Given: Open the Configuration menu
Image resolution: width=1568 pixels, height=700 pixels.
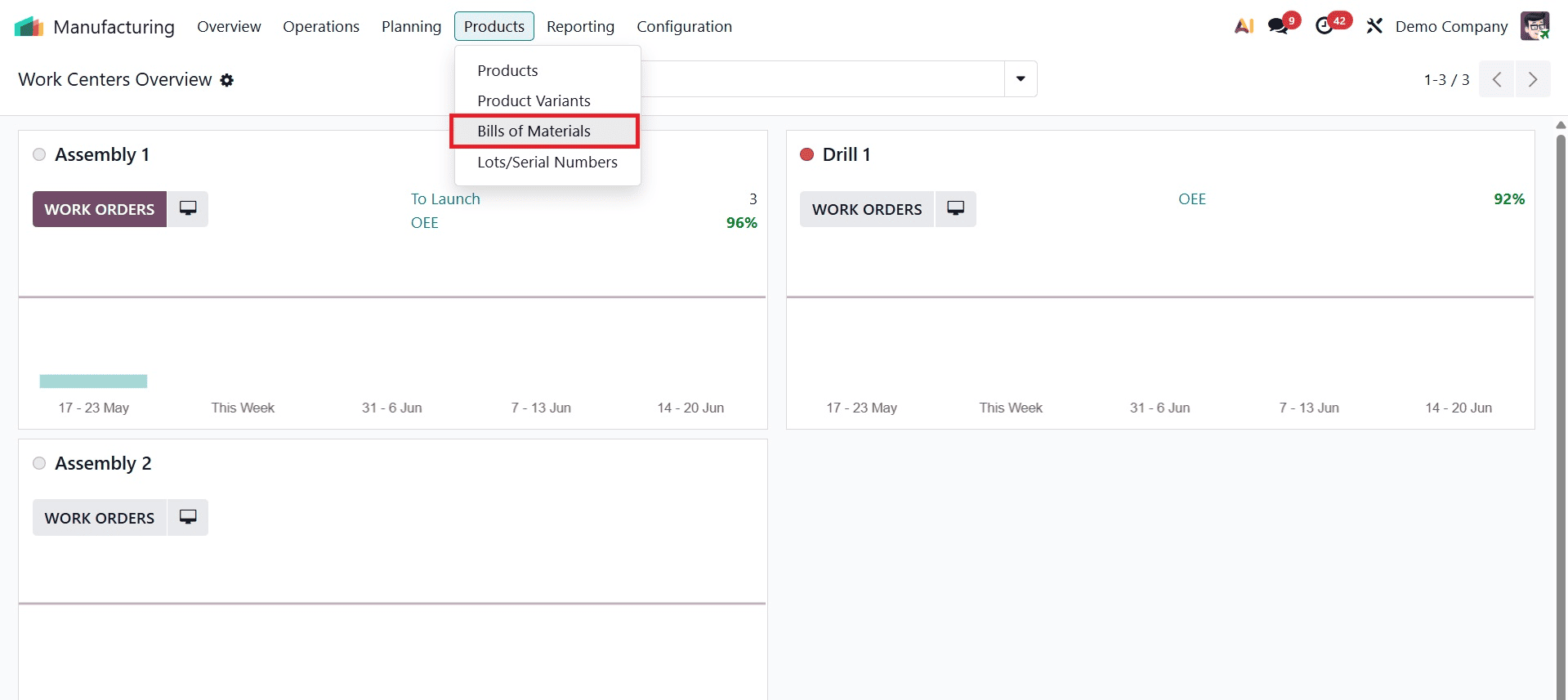Looking at the screenshot, I should 684,26.
